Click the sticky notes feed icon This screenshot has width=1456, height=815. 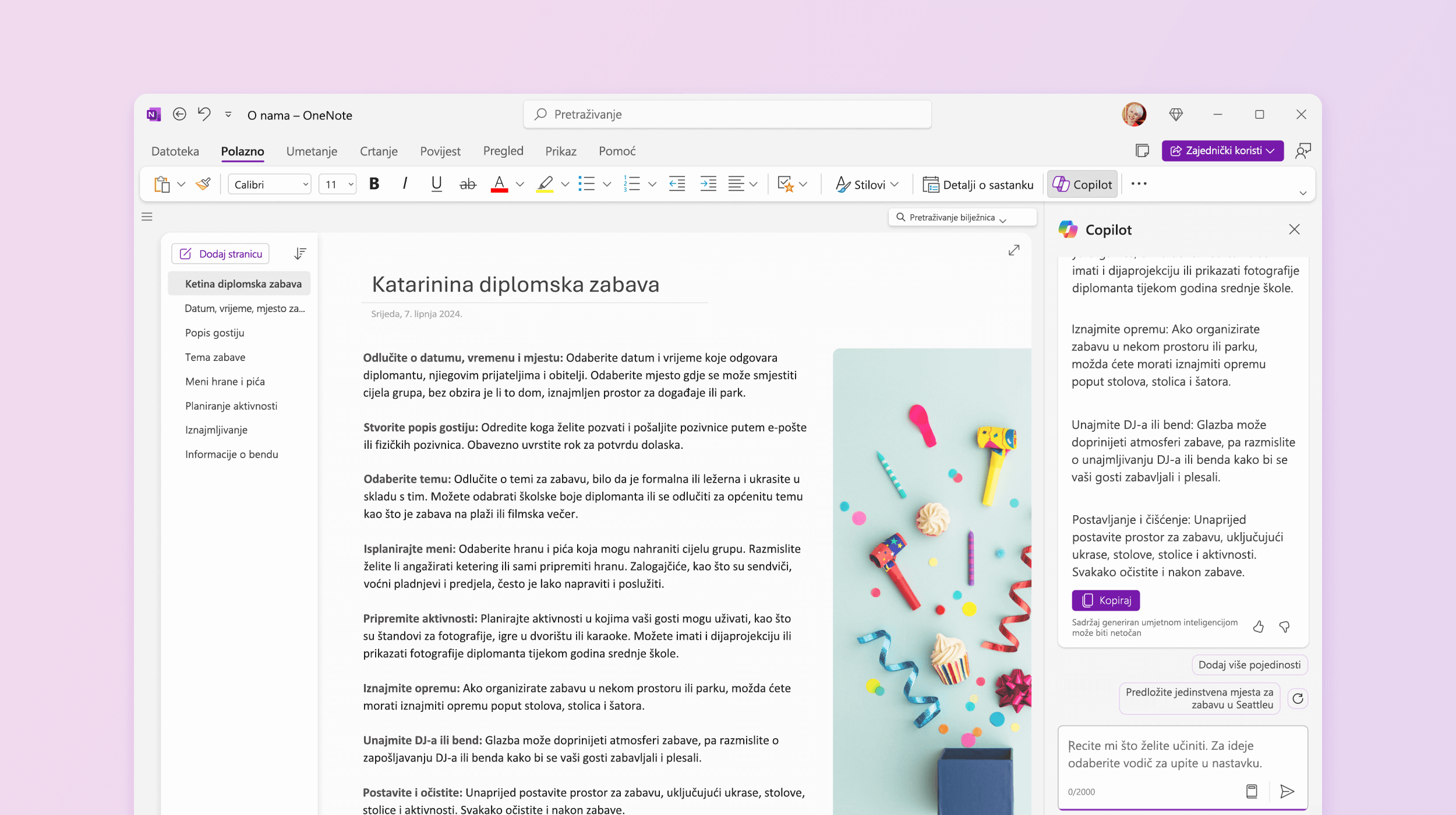pos(1142,151)
